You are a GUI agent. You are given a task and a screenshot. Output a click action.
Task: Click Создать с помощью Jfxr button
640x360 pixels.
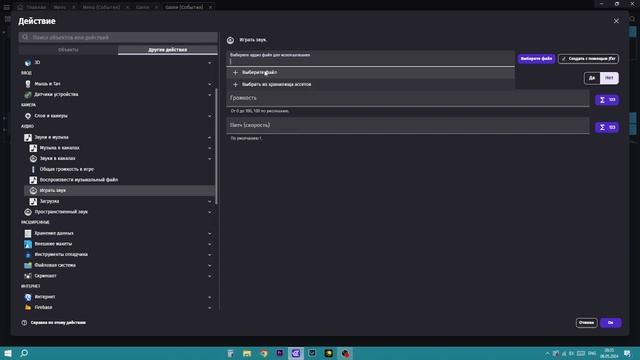coord(588,59)
